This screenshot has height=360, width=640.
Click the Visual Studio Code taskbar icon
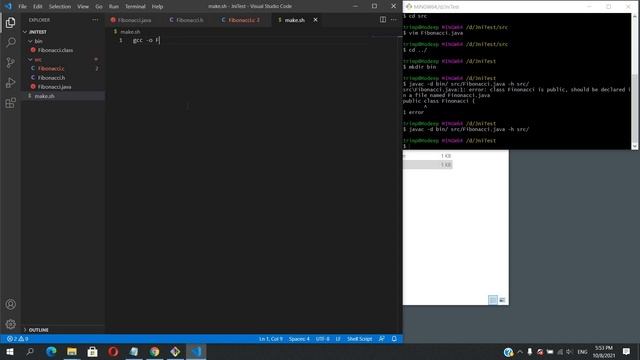tap(196, 351)
